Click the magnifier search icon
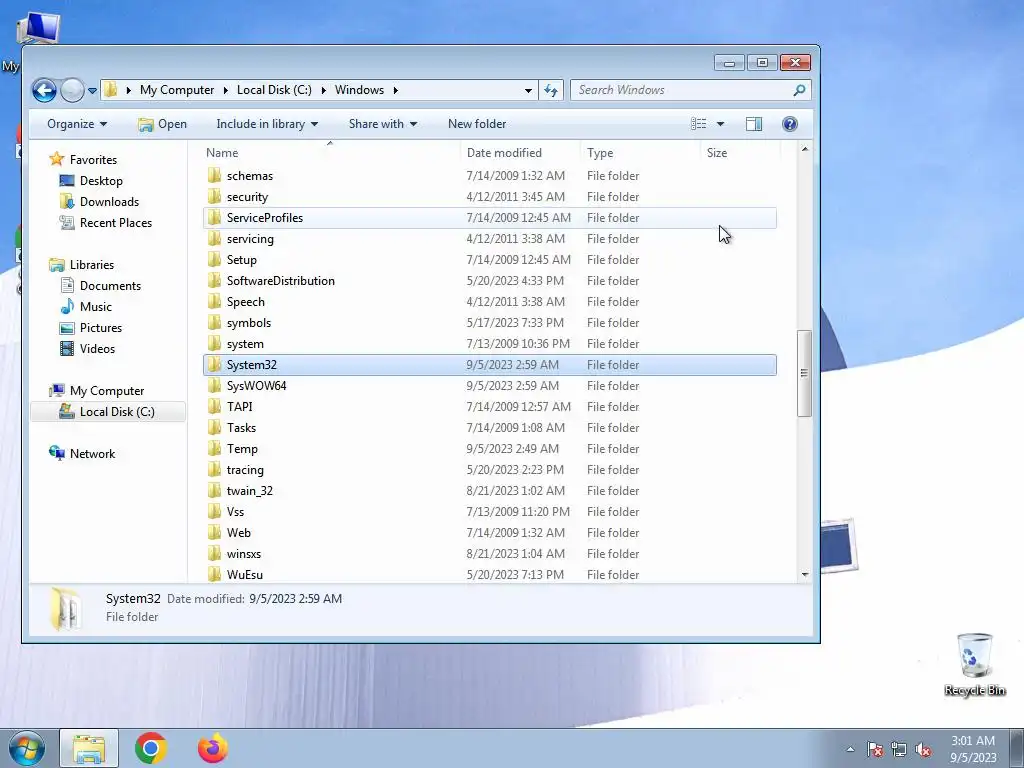Viewport: 1024px width, 768px height. (x=799, y=90)
